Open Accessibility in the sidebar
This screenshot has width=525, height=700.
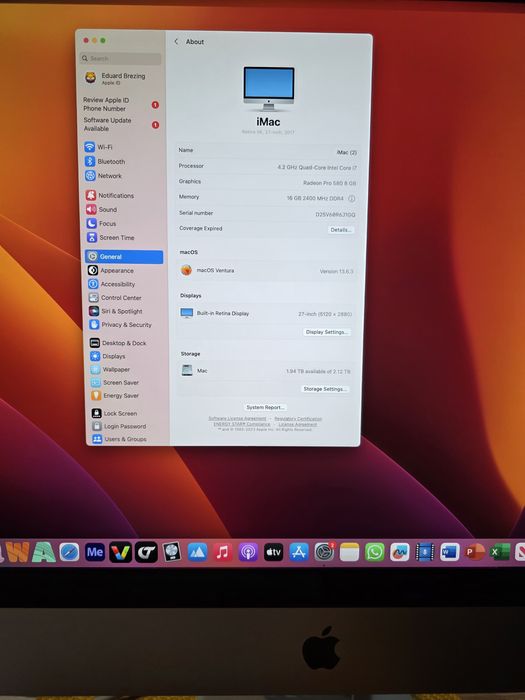pos(112,284)
